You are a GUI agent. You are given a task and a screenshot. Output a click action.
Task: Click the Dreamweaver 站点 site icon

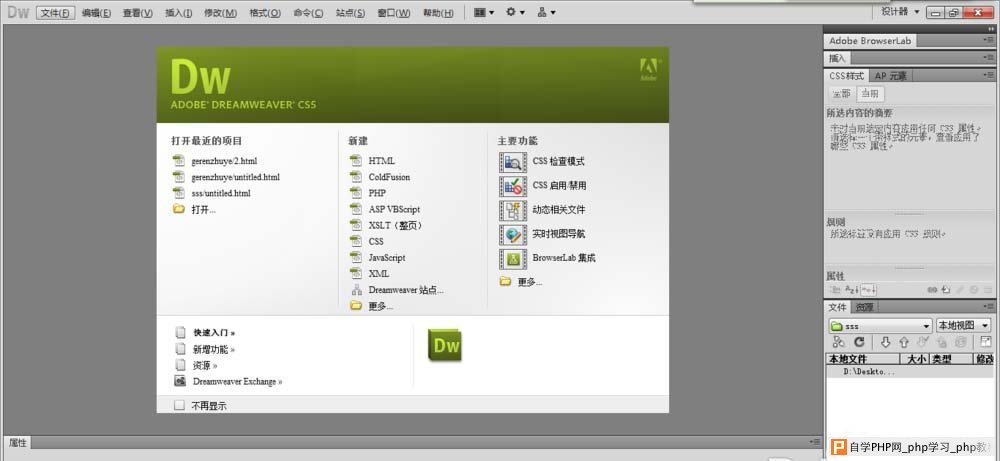click(357, 289)
